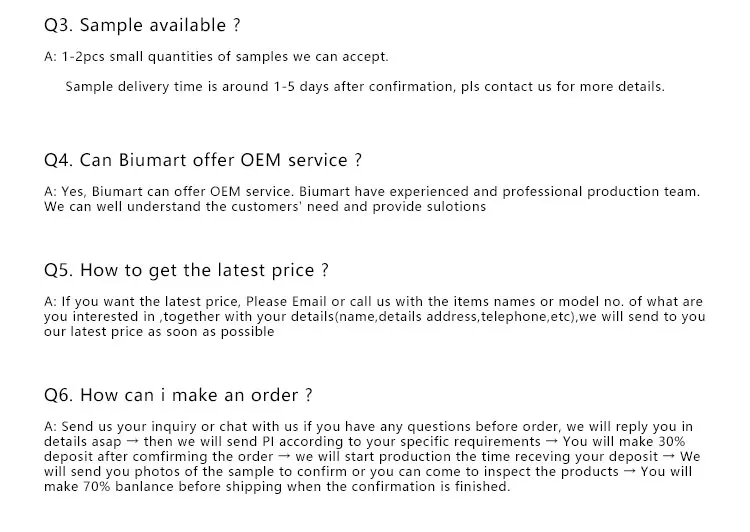This screenshot has height=532, width=750.
Task: Click the arrow after 'receving your deposit'
Action: (669, 456)
